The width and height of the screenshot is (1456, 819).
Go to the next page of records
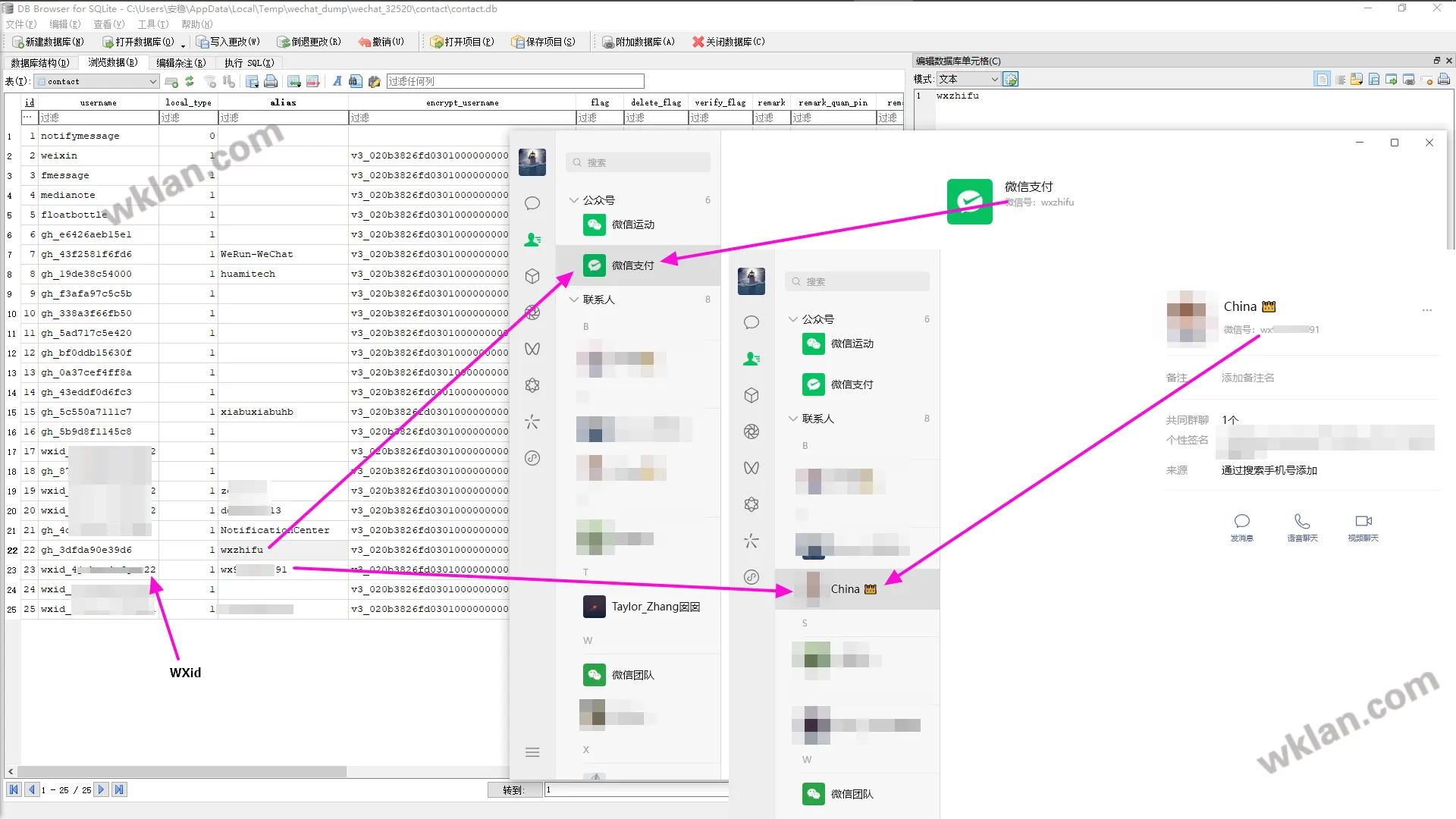point(101,789)
